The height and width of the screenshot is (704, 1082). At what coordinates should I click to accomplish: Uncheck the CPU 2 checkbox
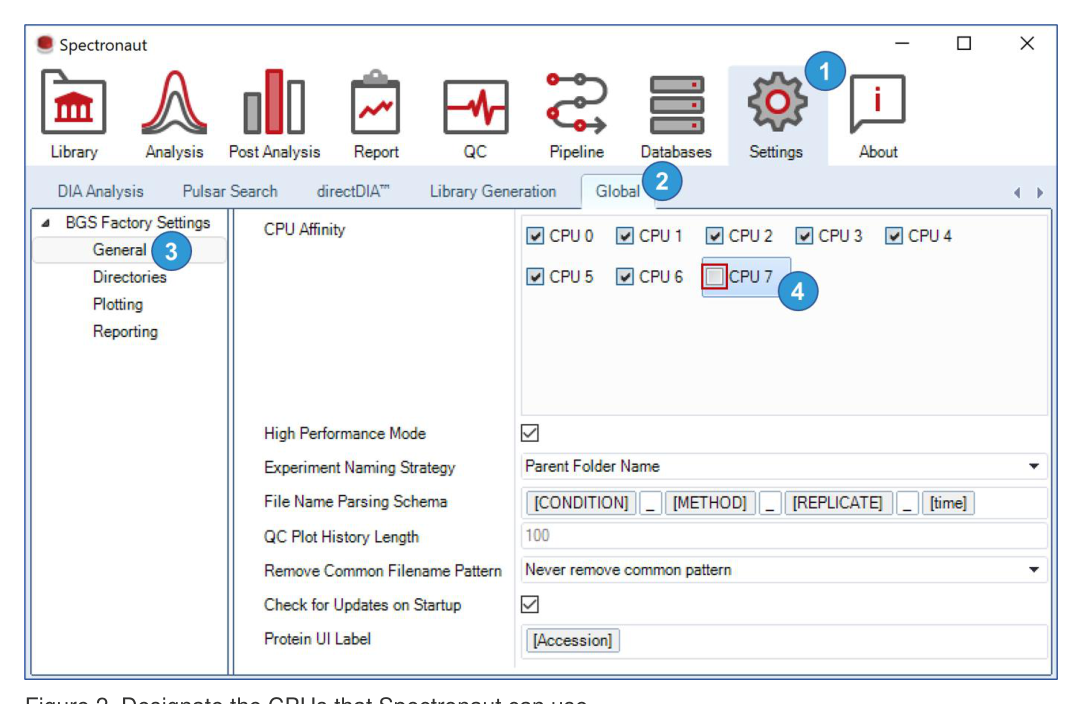click(x=714, y=236)
